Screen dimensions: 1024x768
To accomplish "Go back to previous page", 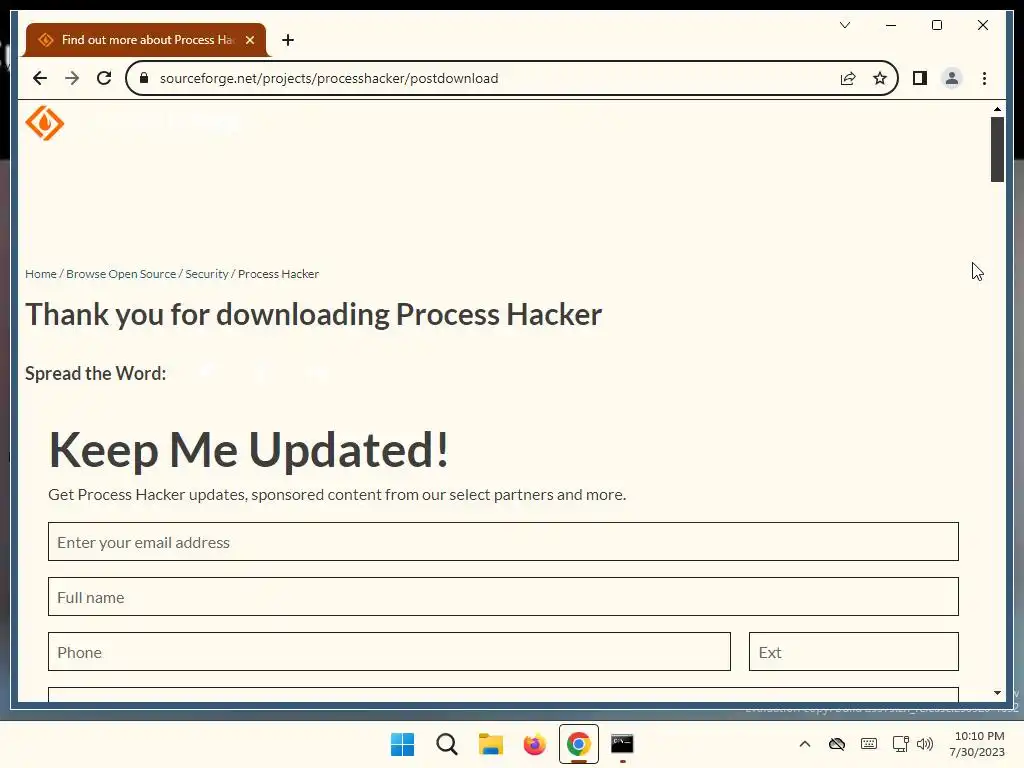I will pyautogui.click(x=40, y=78).
